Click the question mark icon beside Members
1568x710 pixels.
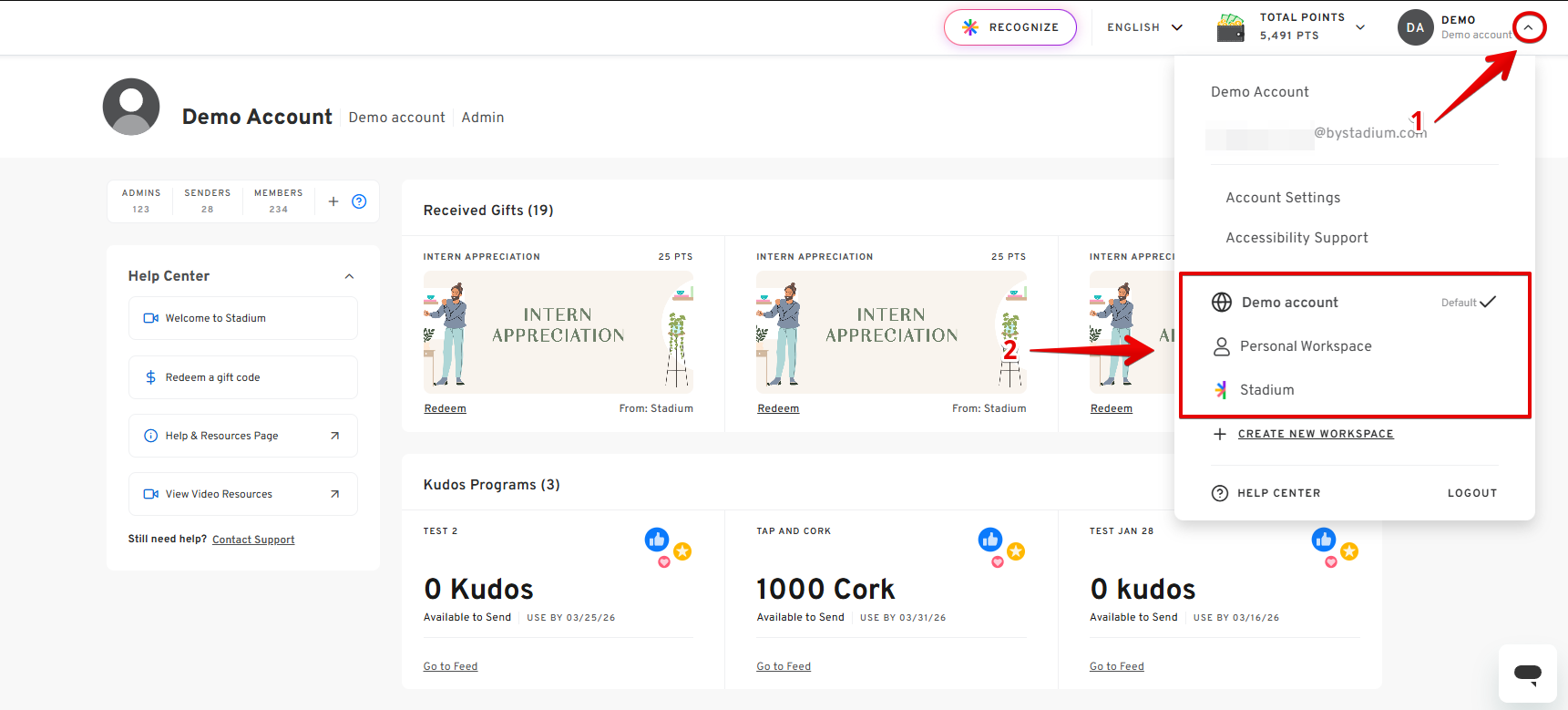click(x=359, y=201)
